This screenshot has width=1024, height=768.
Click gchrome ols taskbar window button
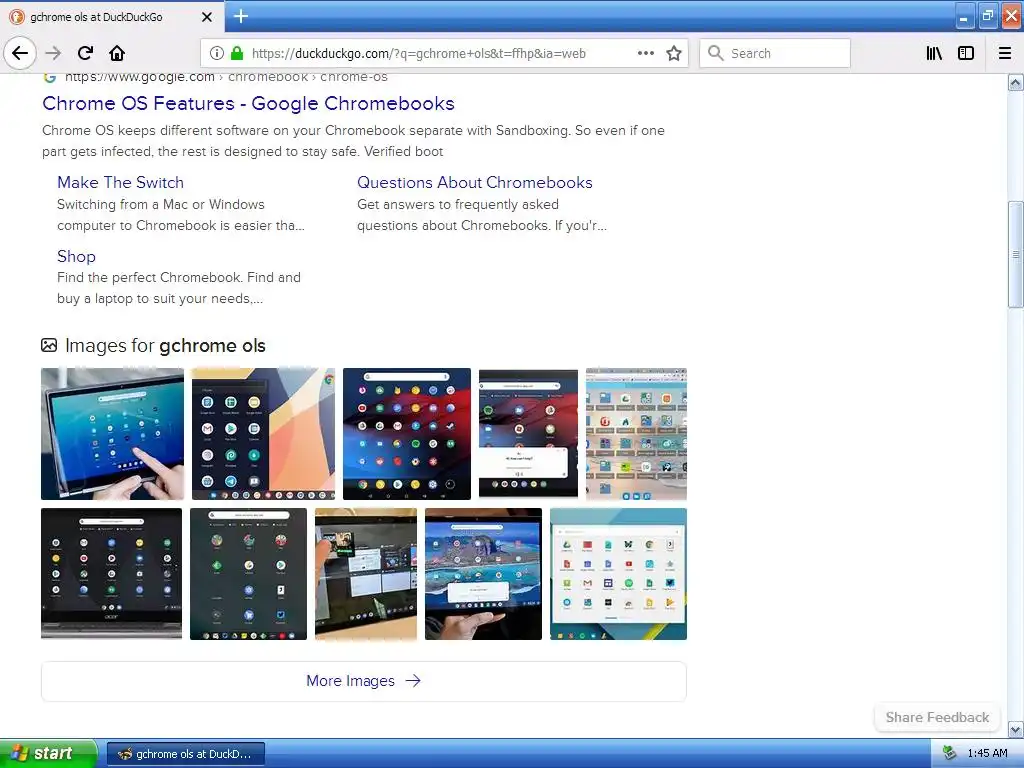[x=185, y=754]
